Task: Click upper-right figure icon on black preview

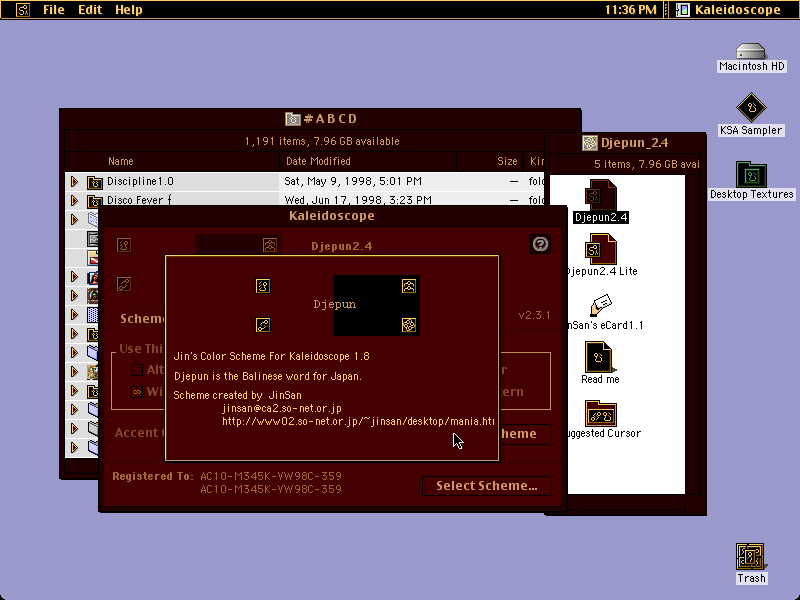Action: click(x=409, y=286)
